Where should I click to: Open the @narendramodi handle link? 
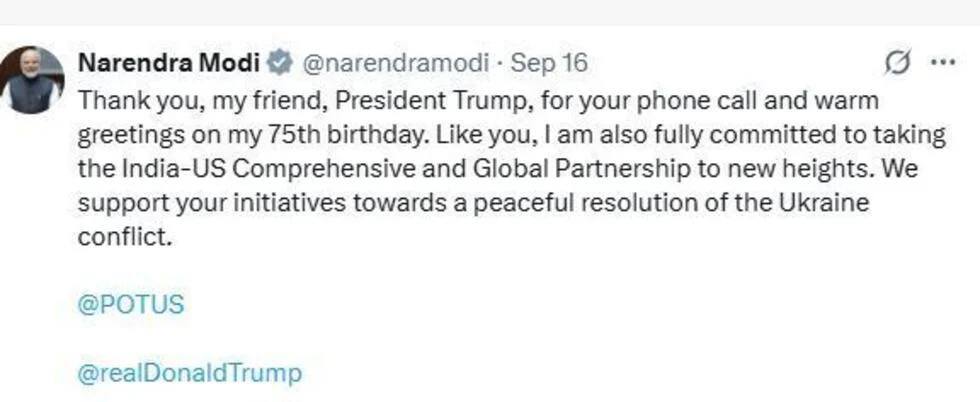click(396, 63)
